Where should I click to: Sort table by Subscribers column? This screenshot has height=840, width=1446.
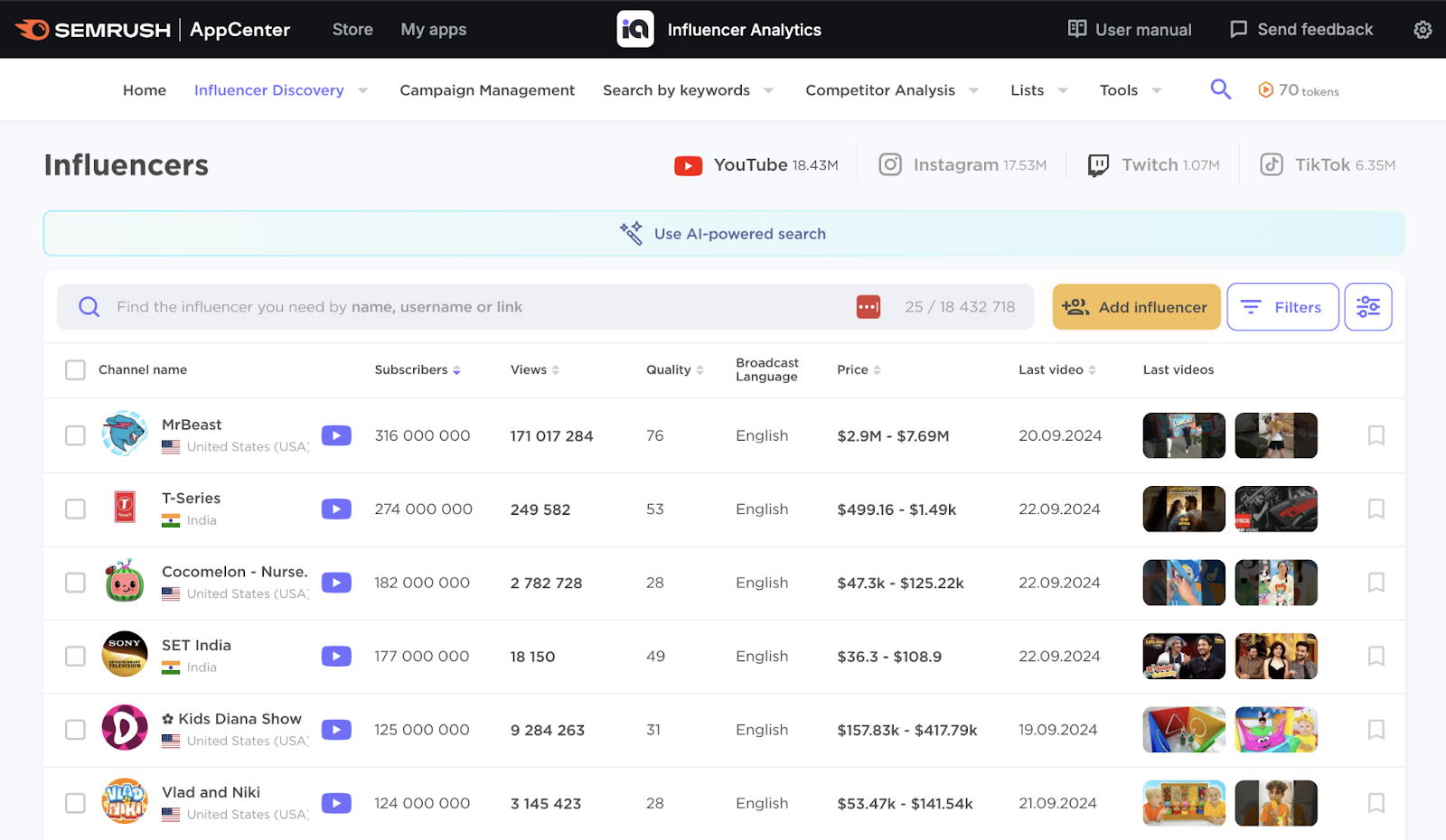click(418, 369)
